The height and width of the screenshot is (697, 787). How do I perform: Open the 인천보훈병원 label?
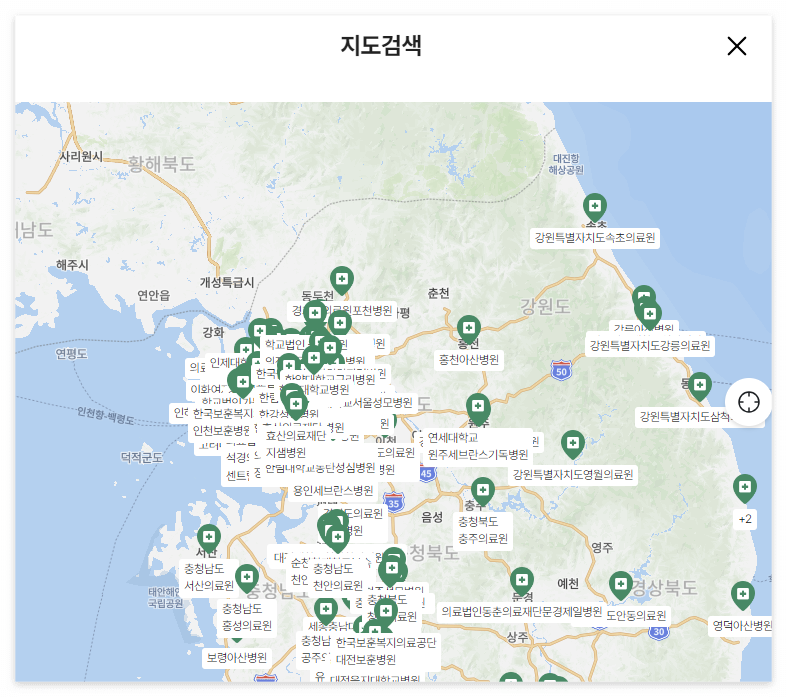(221, 431)
